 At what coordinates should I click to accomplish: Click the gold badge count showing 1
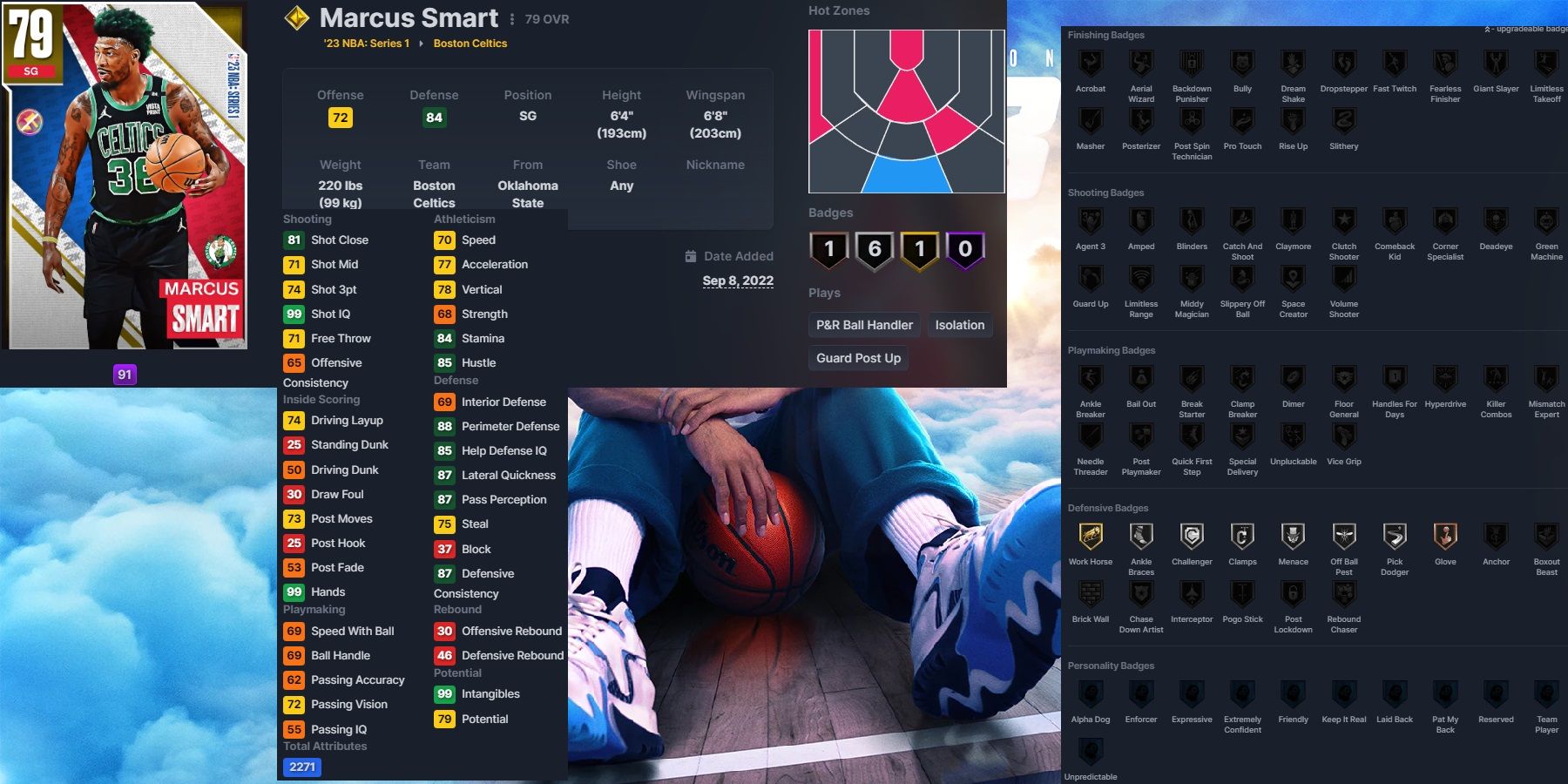tap(920, 250)
